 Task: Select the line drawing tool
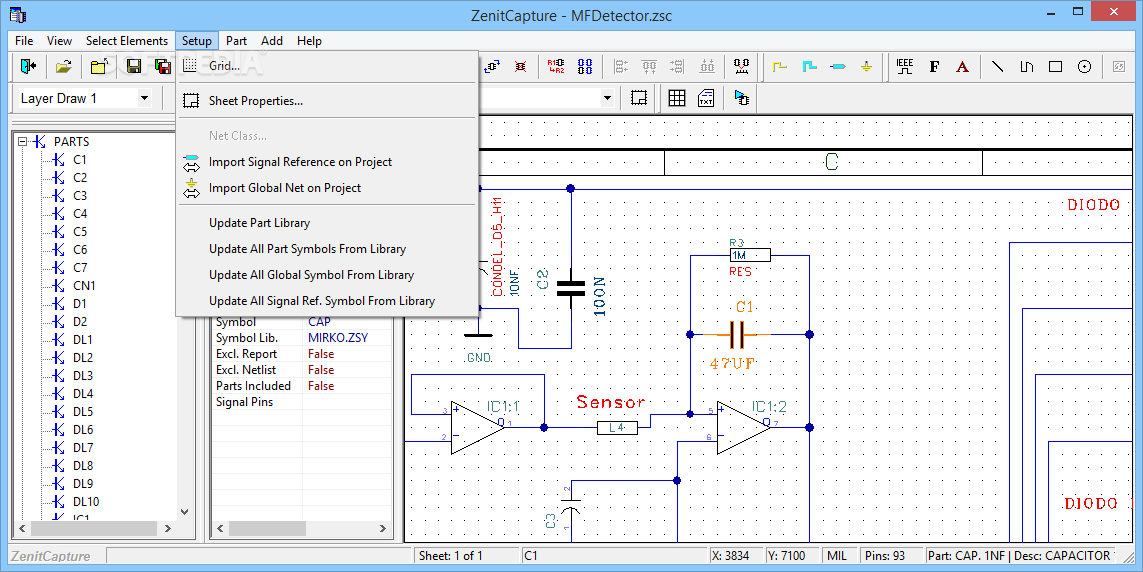(997, 66)
